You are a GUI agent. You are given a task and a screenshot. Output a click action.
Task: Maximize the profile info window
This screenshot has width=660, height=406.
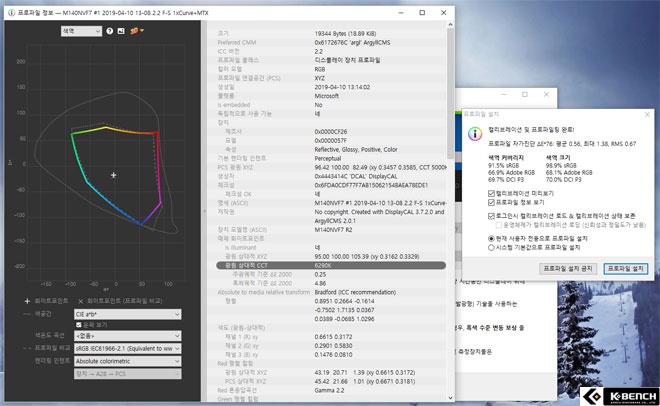[422, 13]
